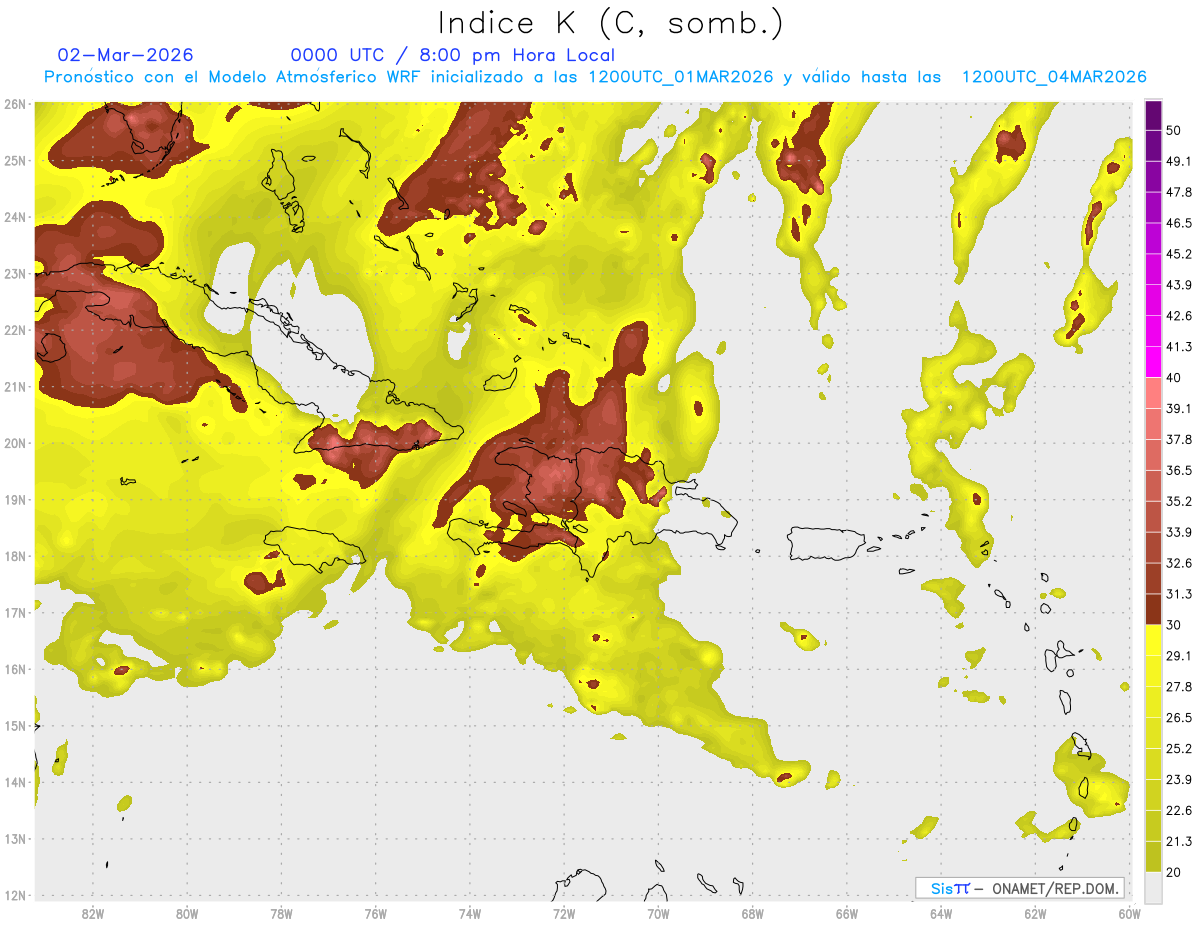Click the 'ONAMET/REP.DOM.' credit label
1200x927 pixels.
click(x=1054, y=888)
